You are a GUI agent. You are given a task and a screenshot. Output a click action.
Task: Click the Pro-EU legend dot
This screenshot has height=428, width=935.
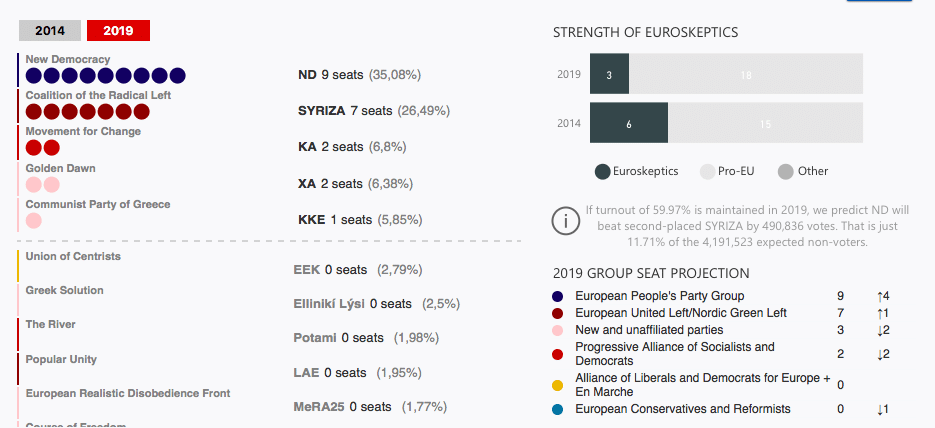click(x=706, y=171)
